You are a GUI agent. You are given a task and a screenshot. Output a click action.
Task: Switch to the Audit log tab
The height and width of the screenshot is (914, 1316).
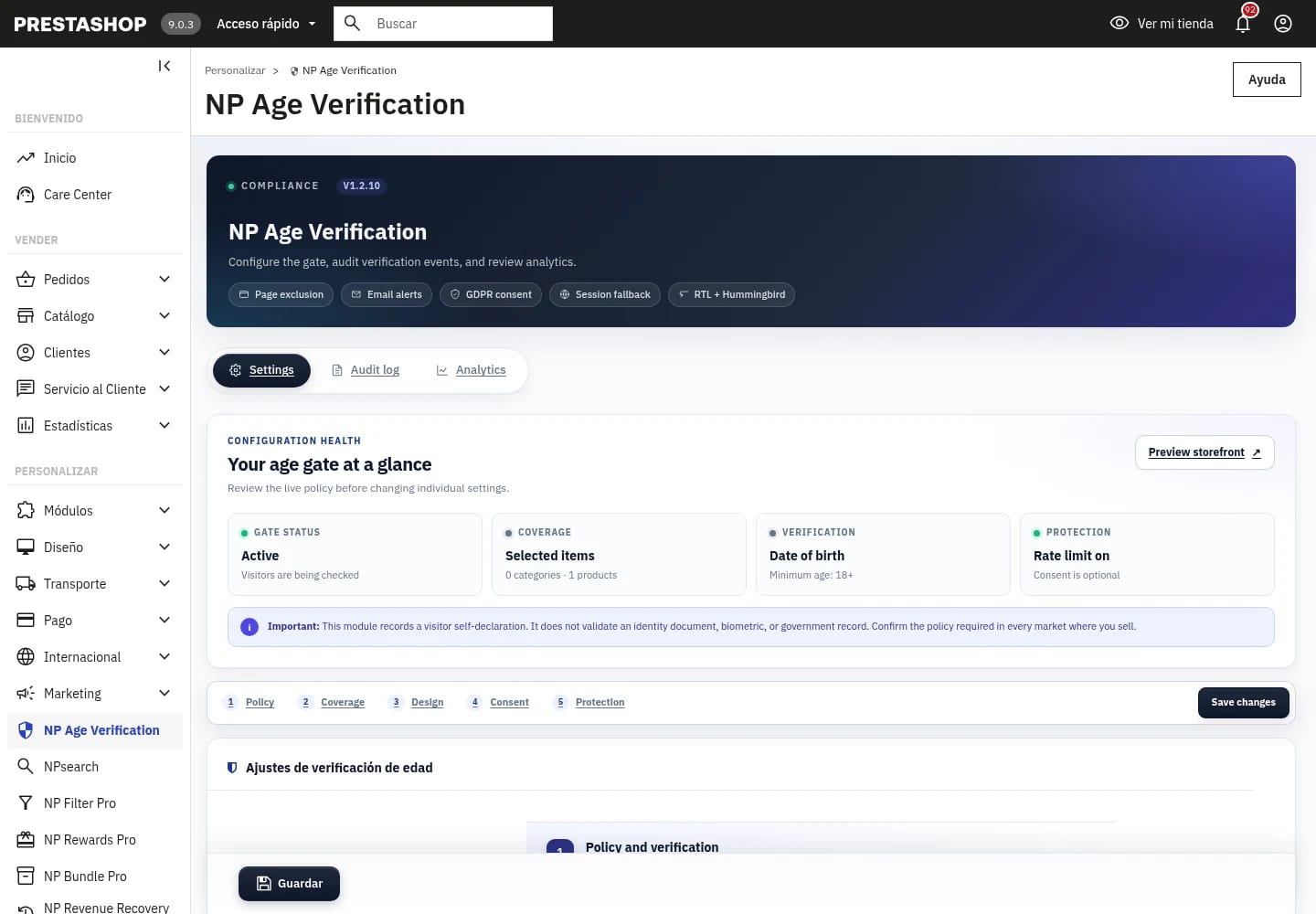366,370
